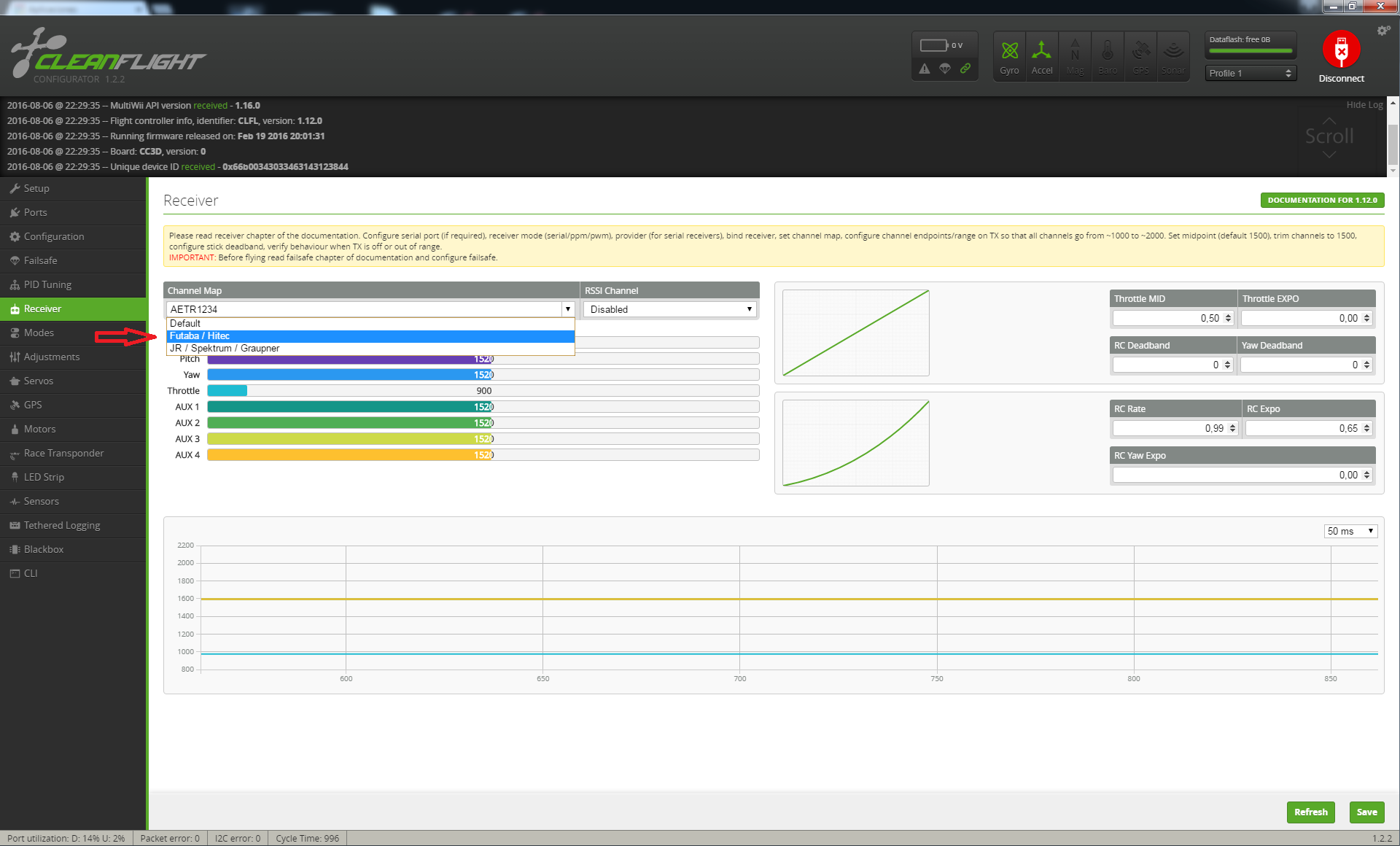
Task: Click the Throttle channel bar
Action: [x=483, y=391]
